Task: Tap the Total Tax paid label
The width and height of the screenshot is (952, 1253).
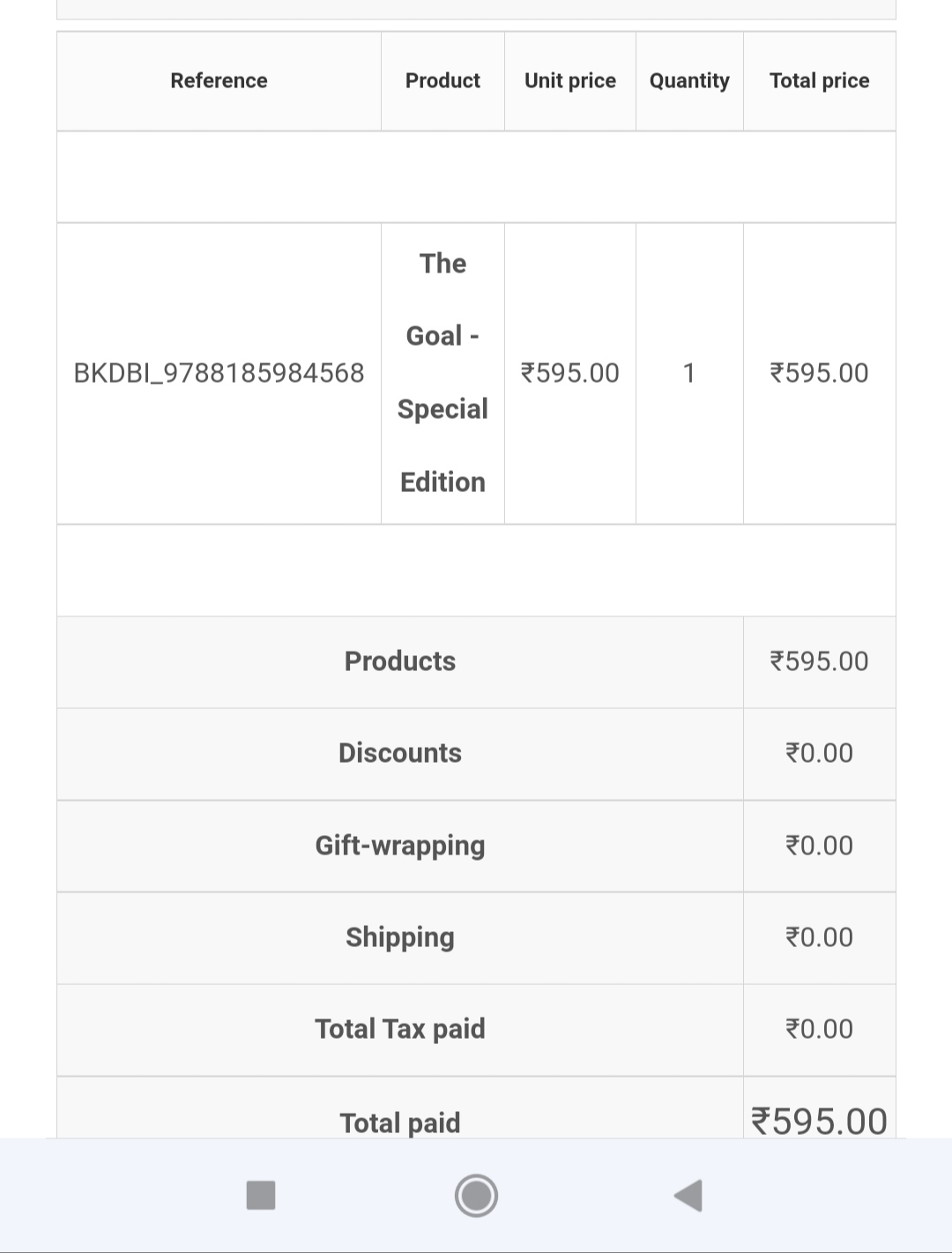Action: coord(400,1029)
